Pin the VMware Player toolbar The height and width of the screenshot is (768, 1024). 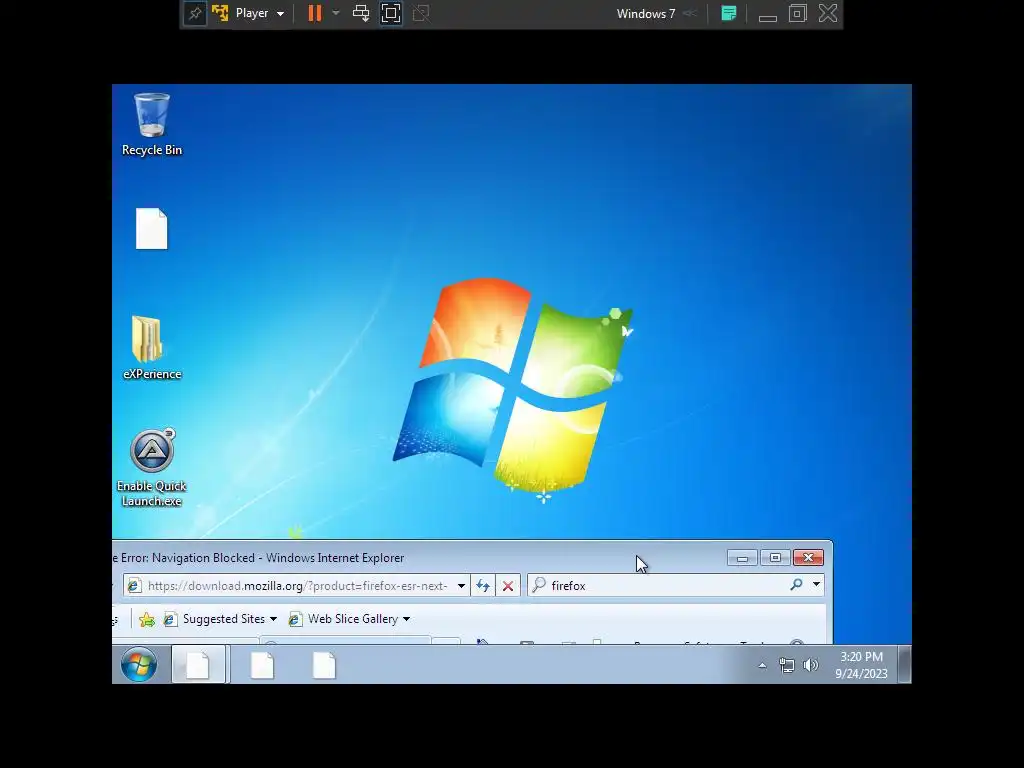tap(195, 13)
